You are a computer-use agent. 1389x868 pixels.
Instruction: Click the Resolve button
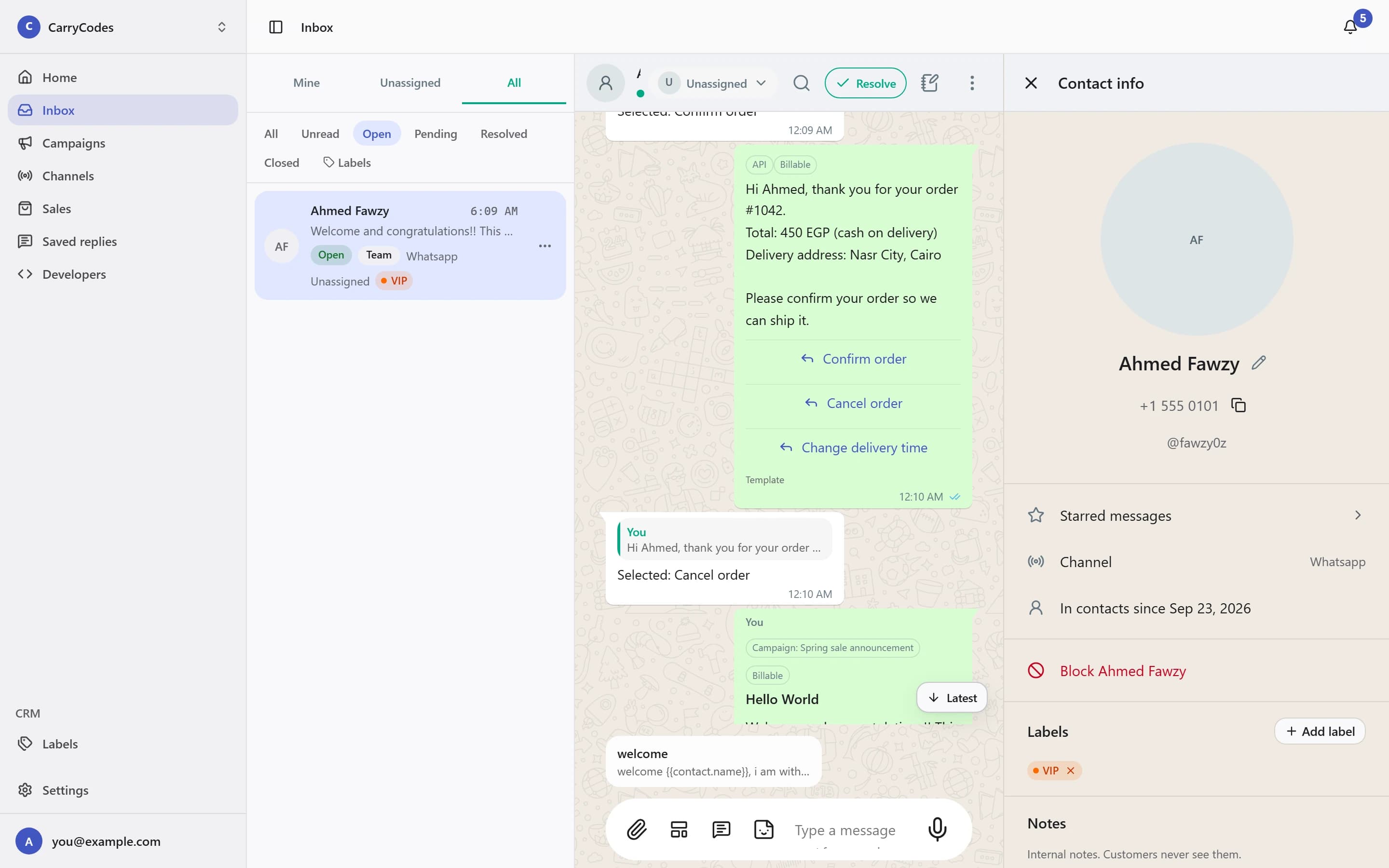coord(865,83)
